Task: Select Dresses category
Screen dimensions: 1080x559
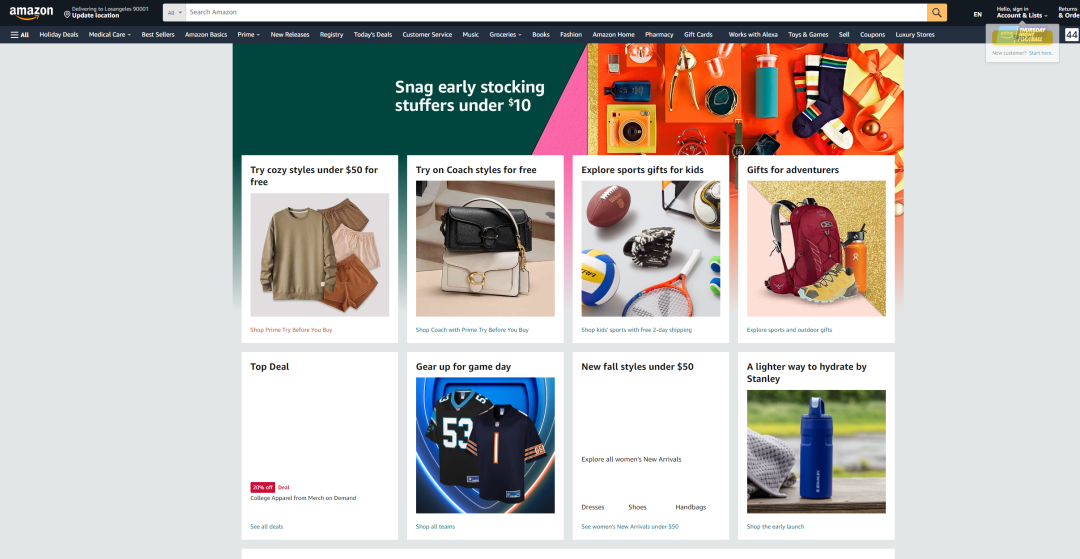Action: pos(593,507)
